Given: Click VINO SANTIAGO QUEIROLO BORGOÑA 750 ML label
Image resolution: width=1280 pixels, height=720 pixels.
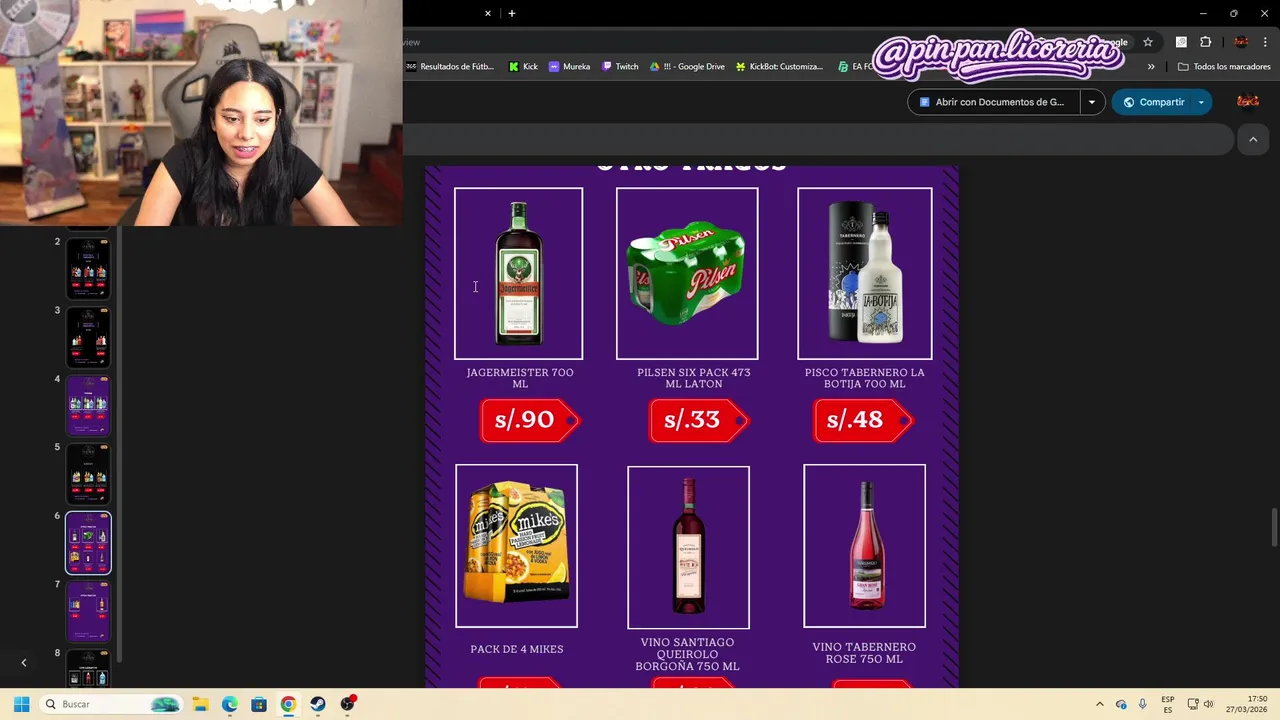Looking at the screenshot, I should pyautogui.click(x=688, y=654).
